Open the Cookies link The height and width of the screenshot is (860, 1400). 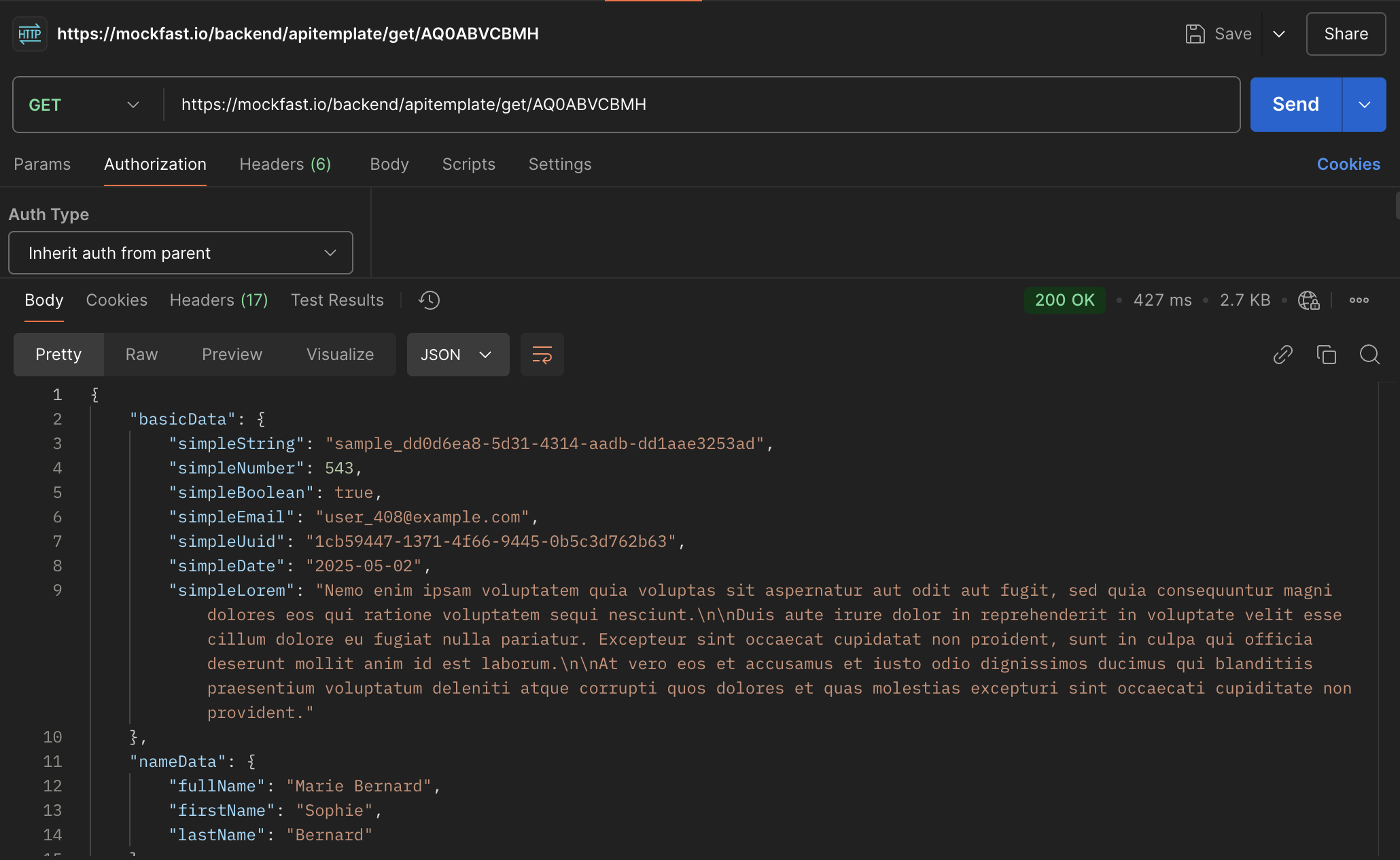(1348, 164)
